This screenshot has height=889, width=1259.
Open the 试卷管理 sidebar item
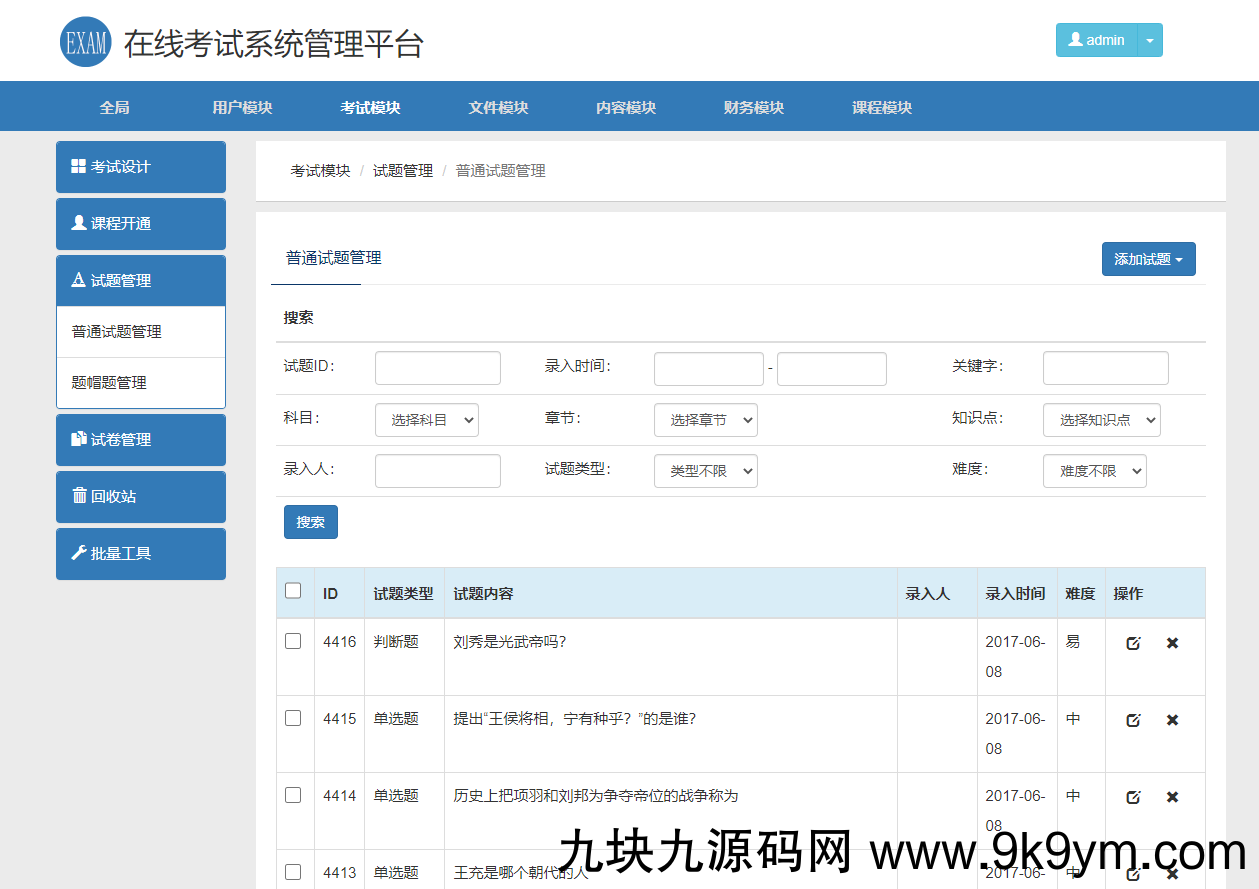pyautogui.click(x=140, y=439)
